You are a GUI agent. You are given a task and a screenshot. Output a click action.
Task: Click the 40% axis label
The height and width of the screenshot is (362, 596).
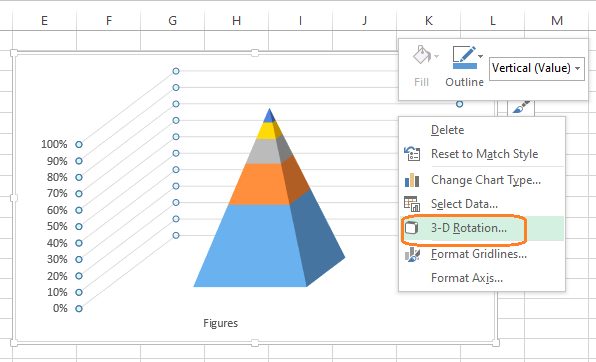point(57,243)
